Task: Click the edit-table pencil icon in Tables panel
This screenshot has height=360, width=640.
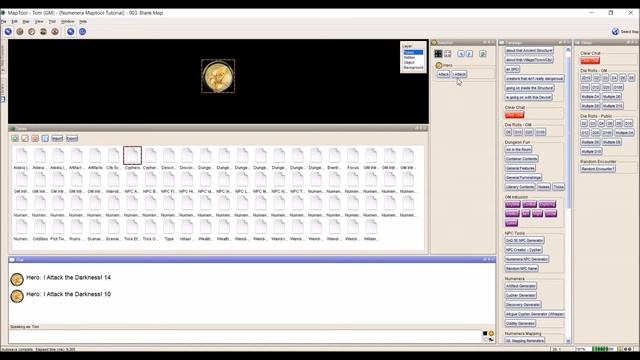Action: (x=25, y=138)
